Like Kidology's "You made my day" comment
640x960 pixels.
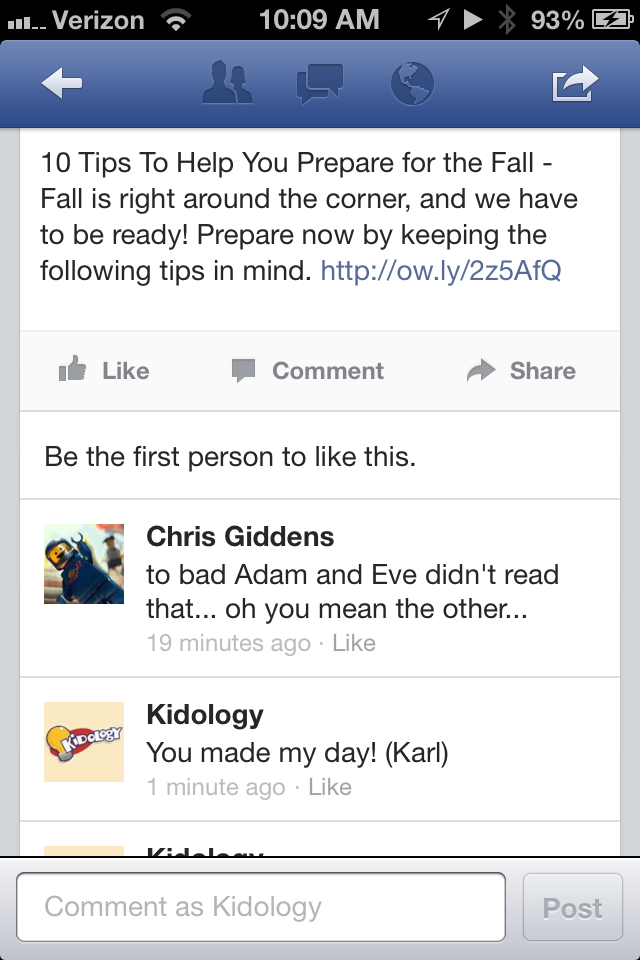tap(330, 787)
